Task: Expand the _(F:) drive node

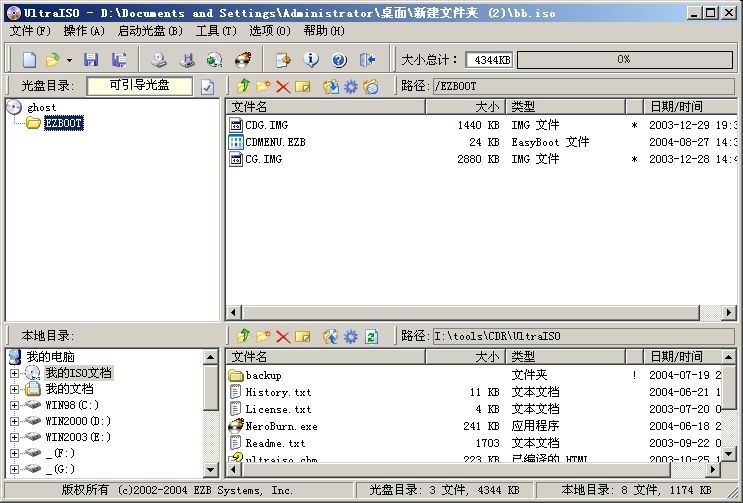Action: tap(14, 453)
